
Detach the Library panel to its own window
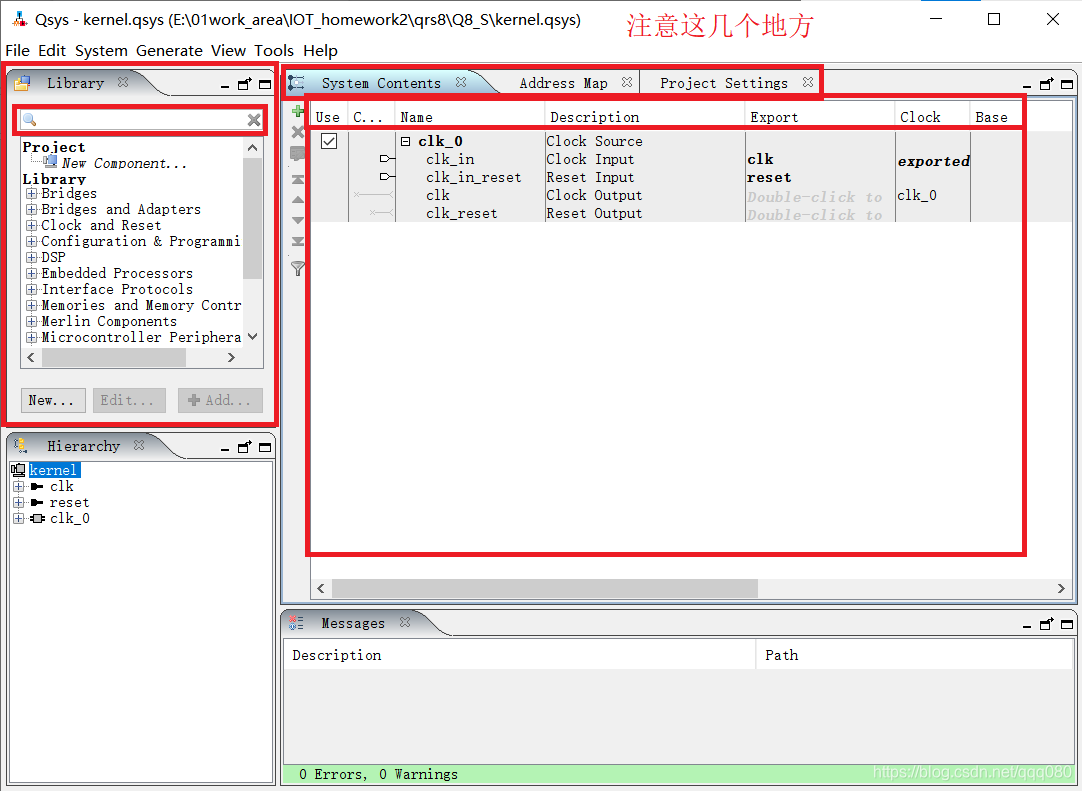point(244,84)
